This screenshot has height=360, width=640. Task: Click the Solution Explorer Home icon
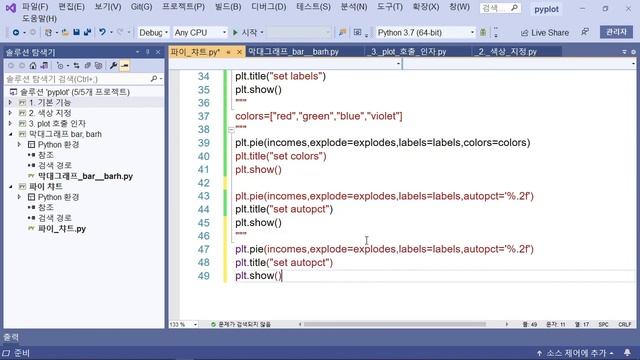tap(33, 66)
